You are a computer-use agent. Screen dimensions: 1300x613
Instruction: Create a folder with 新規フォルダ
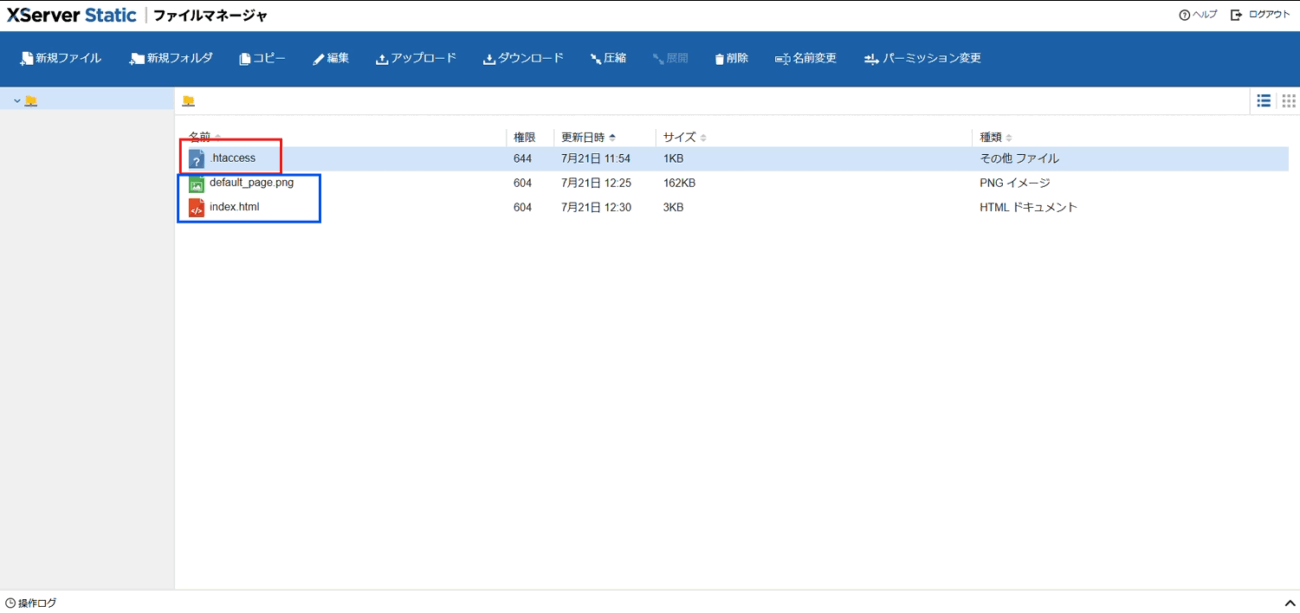(x=171, y=59)
